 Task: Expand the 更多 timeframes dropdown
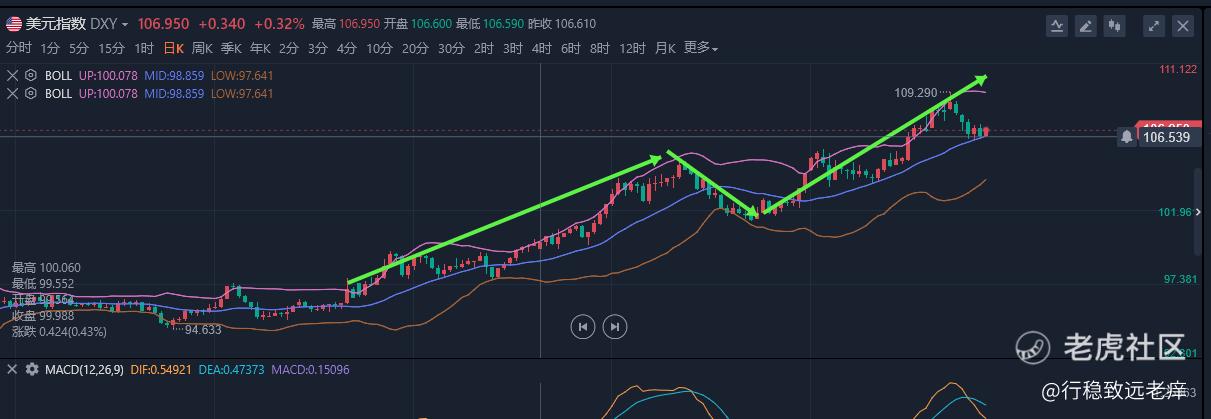coord(701,47)
